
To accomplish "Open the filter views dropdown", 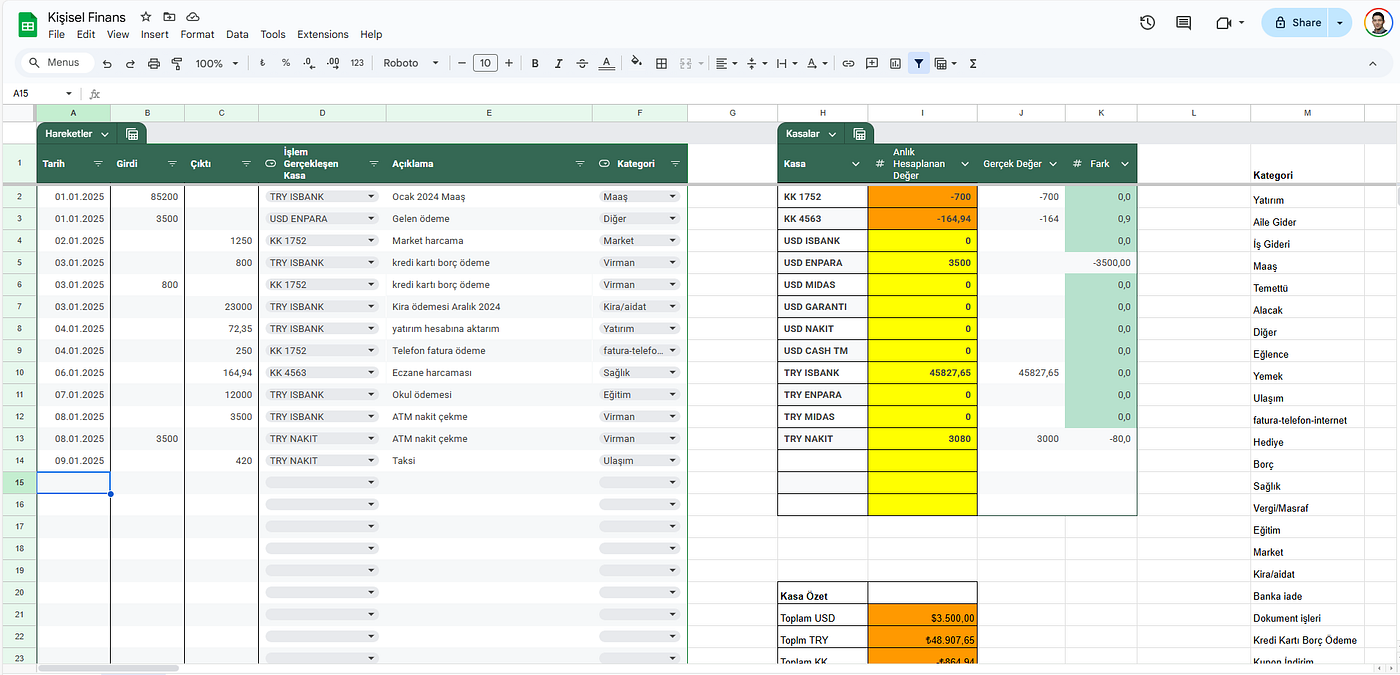I will (x=945, y=63).
